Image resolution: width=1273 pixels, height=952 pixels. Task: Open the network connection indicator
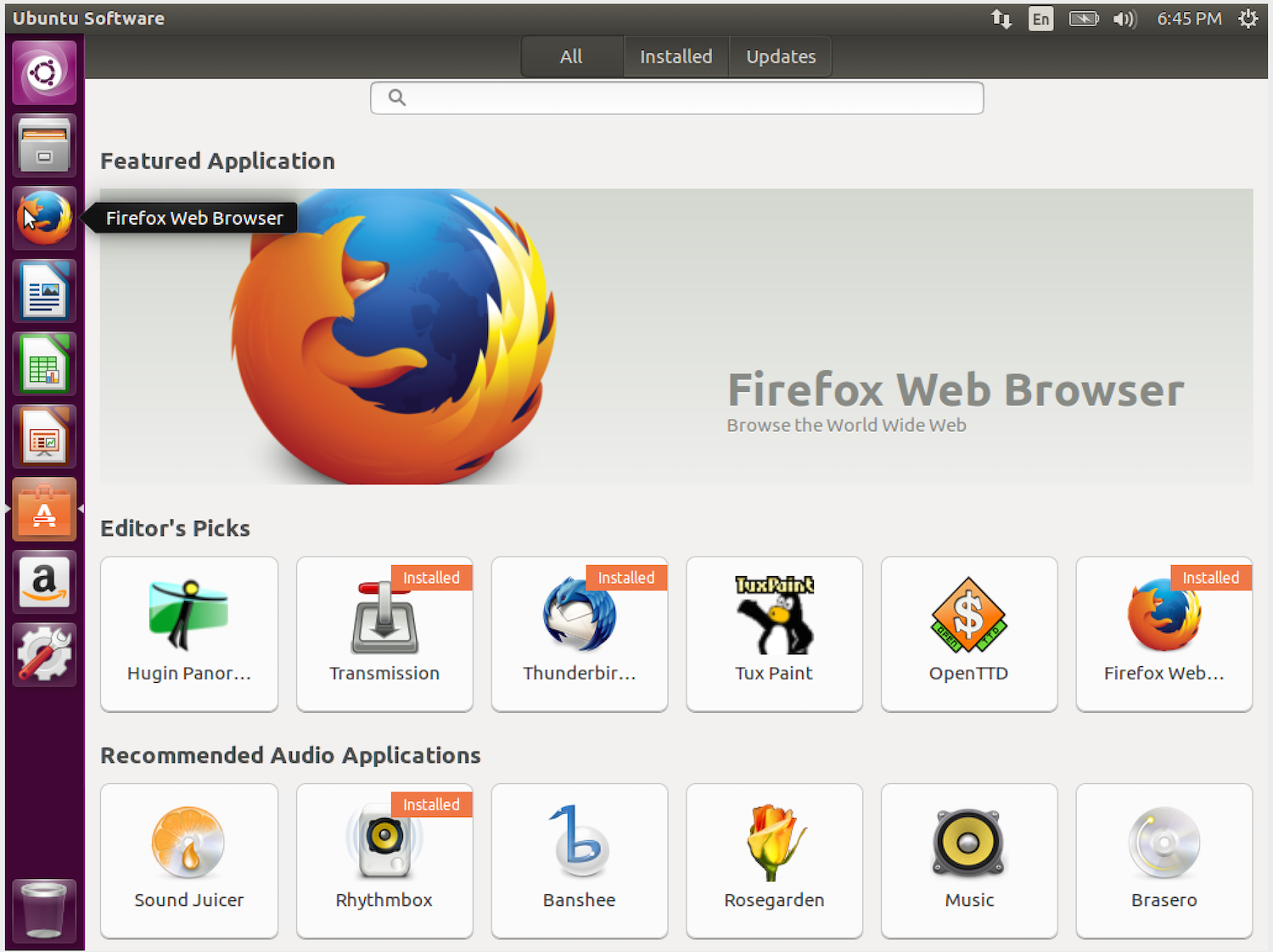coord(1001,19)
